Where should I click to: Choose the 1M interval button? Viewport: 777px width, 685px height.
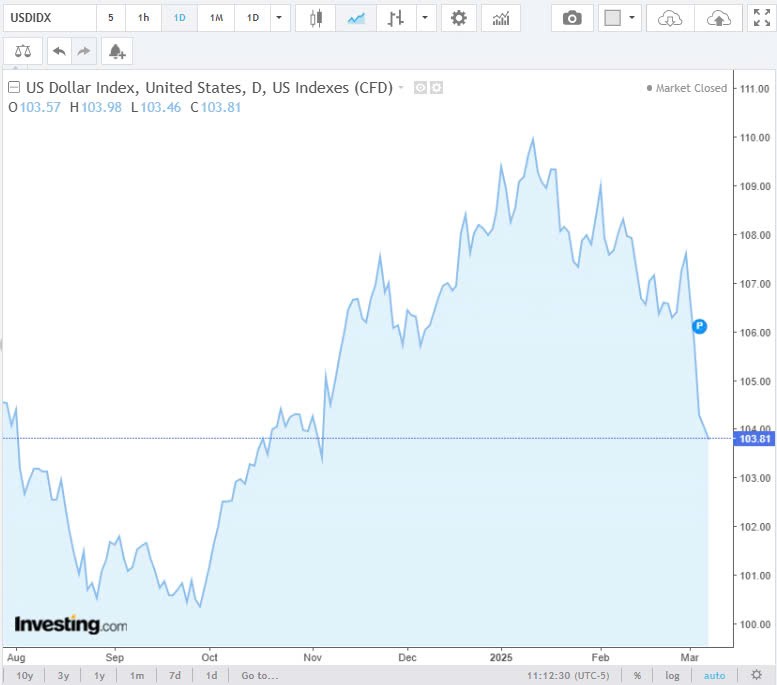click(x=216, y=18)
